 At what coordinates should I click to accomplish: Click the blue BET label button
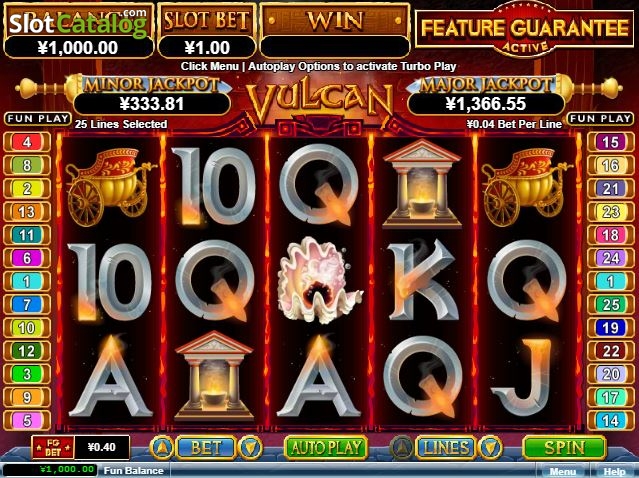tap(206, 448)
